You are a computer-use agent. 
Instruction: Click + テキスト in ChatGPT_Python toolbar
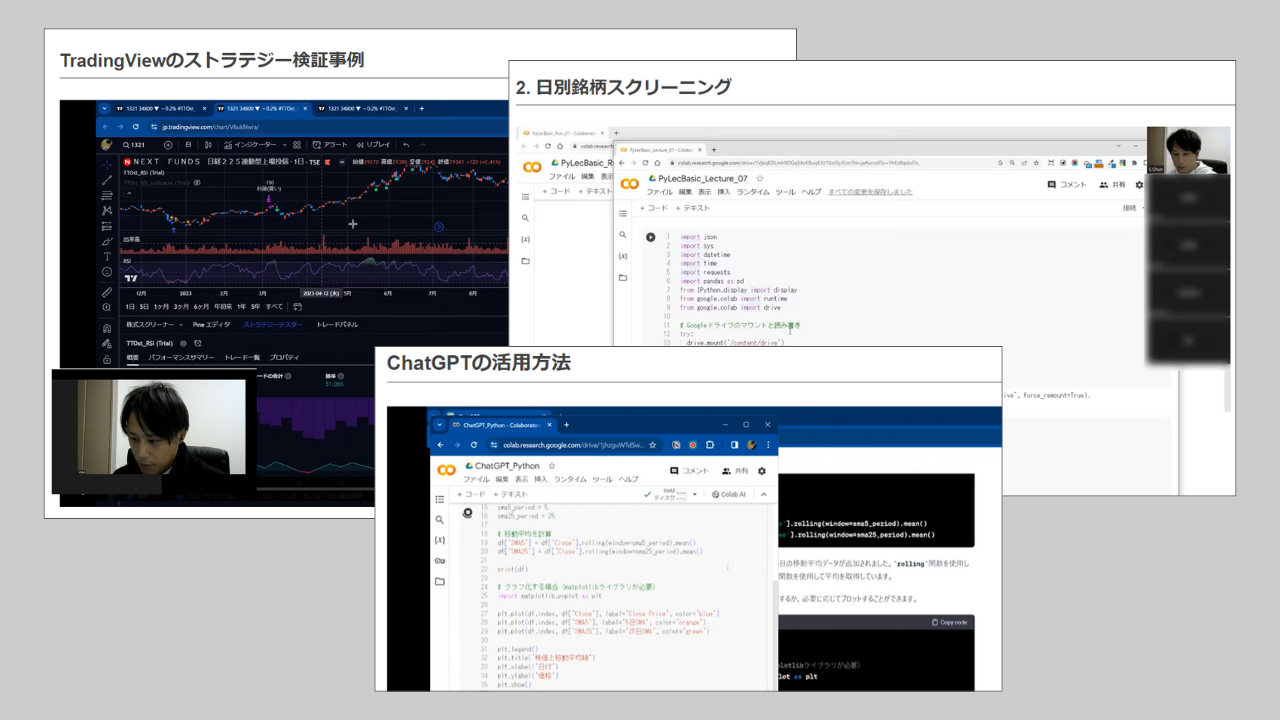(510, 494)
